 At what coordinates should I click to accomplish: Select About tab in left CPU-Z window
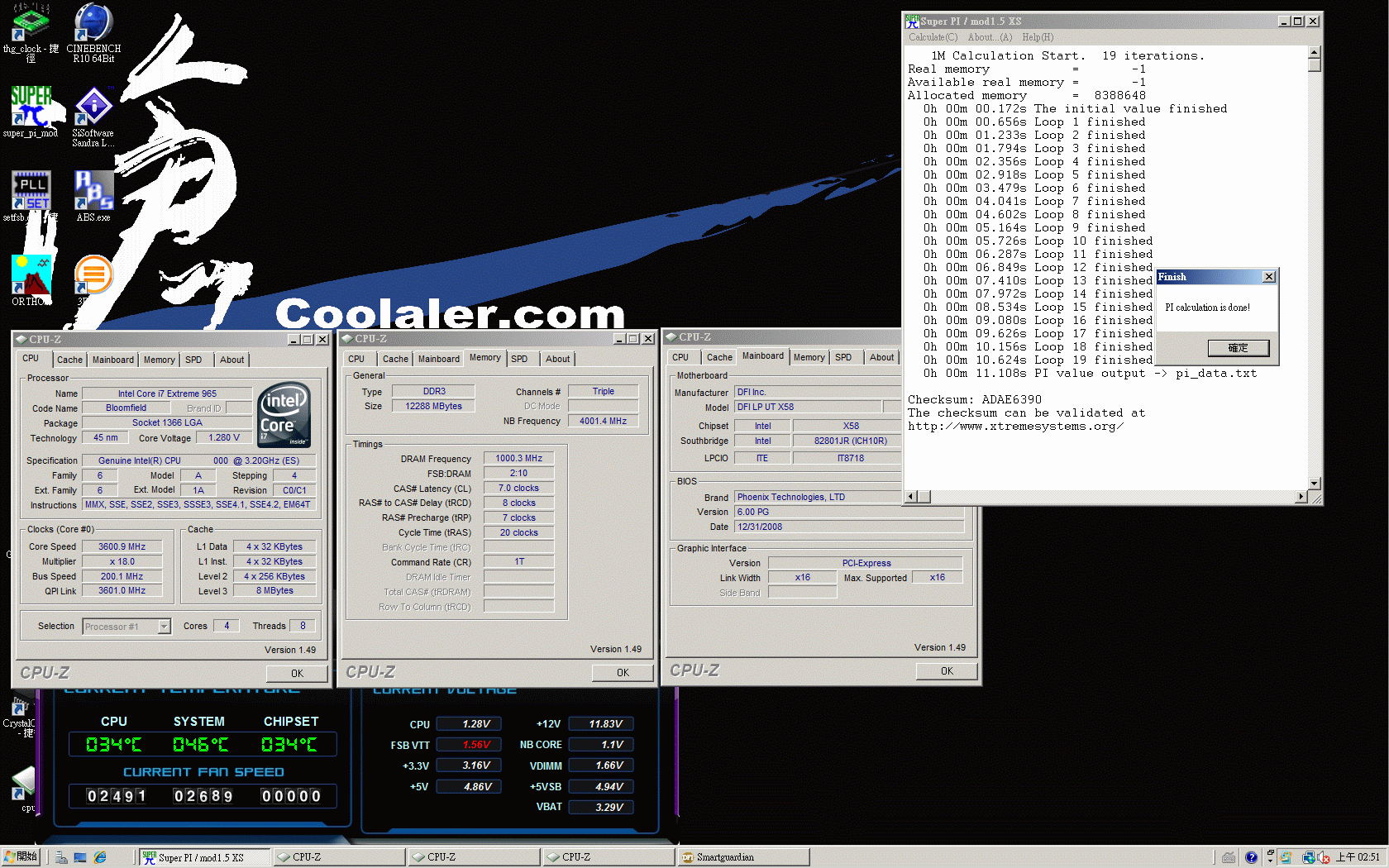[231, 360]
